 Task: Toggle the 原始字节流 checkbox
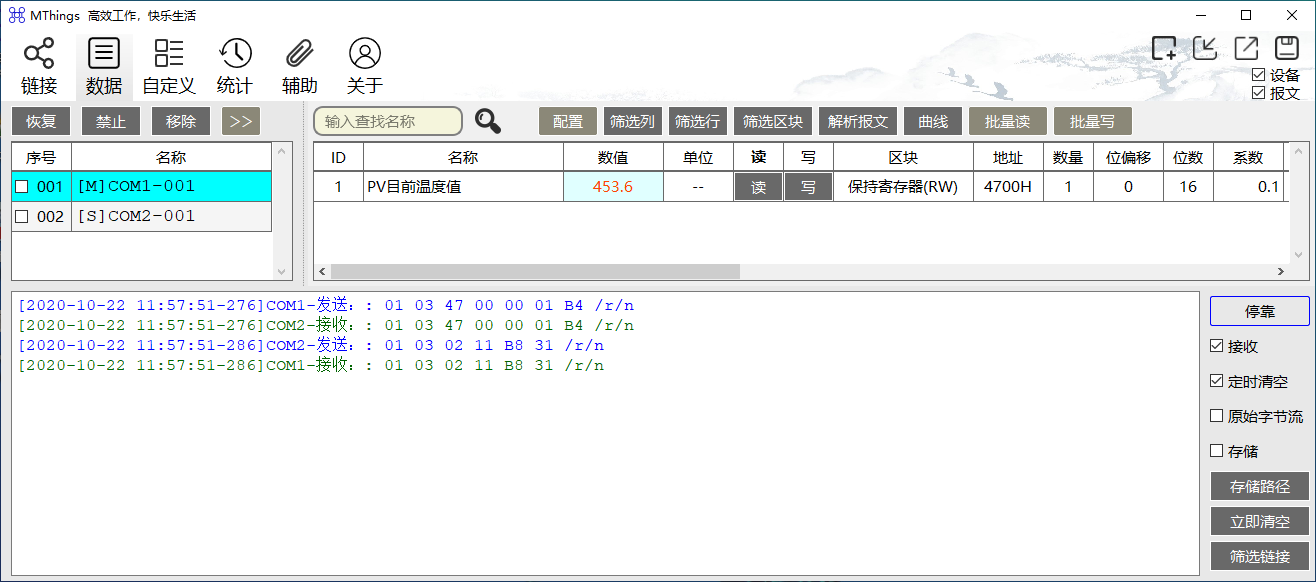click(x=1217, y=416)
